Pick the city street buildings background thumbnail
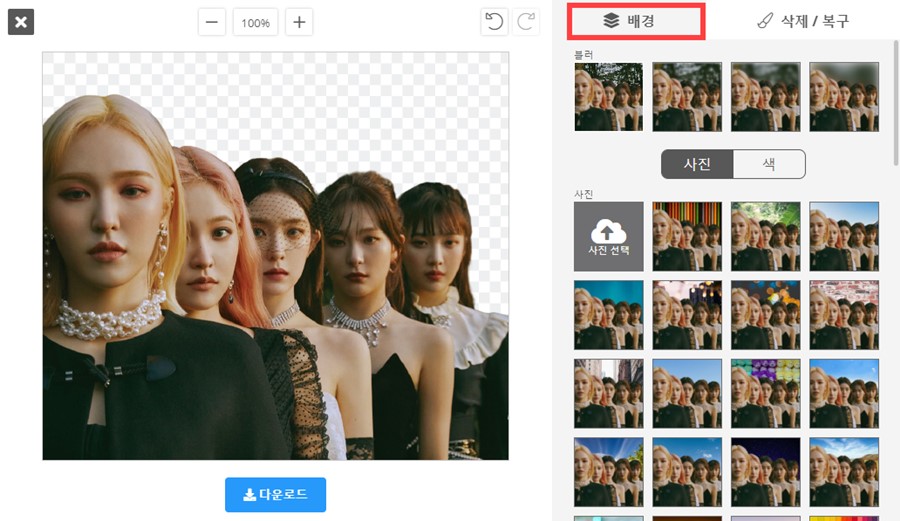The width and height of the screenshot is (900, 521). coord(609,394)
